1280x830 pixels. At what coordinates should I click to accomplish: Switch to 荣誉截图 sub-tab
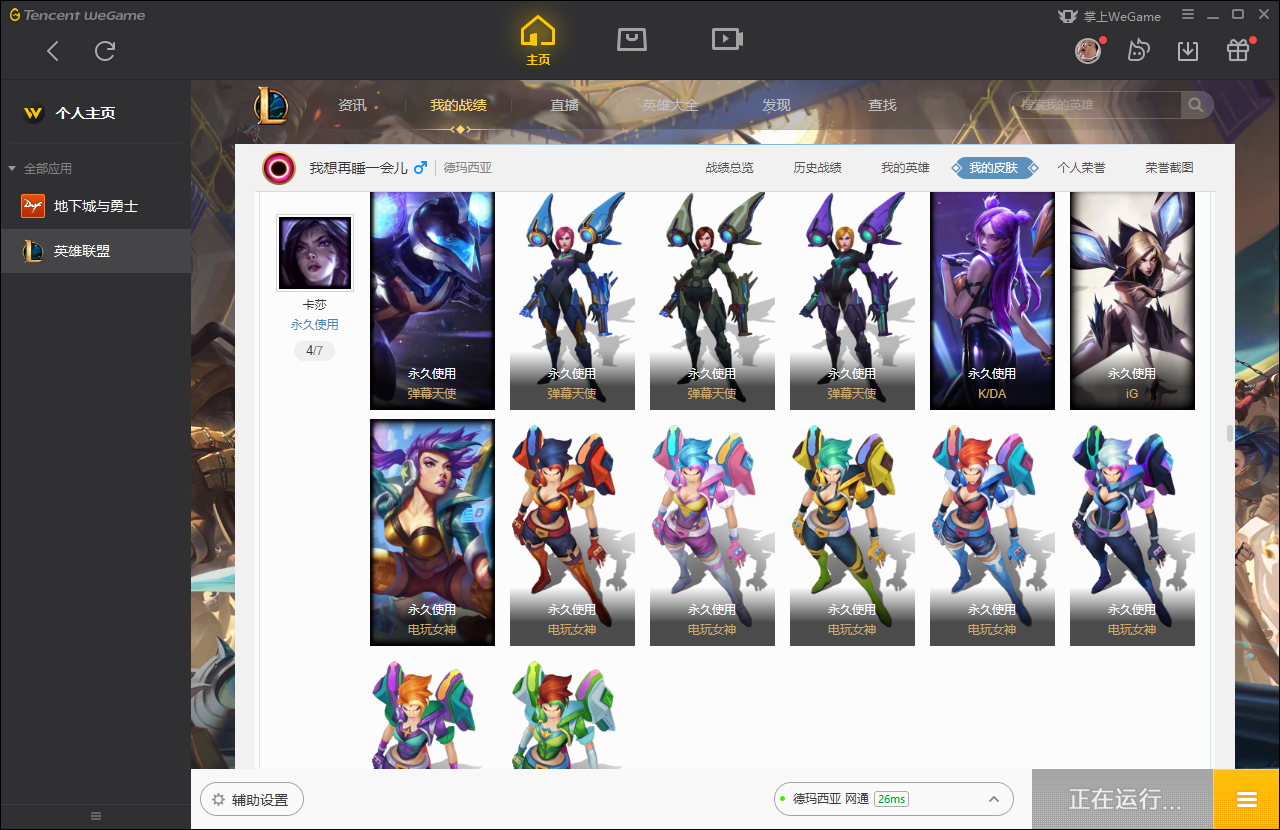(1169, 168)
